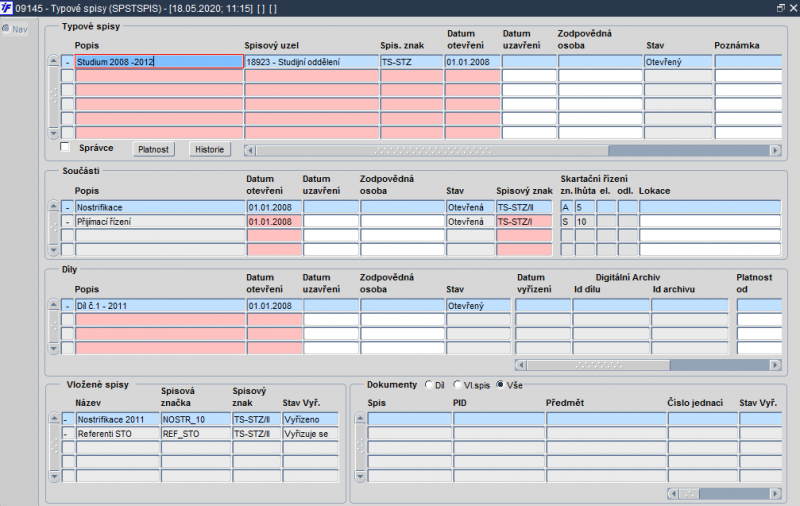Click scroll-up arrow in Vložené spisy block
Screen dimensions: 800x506
tap(55, 418)
